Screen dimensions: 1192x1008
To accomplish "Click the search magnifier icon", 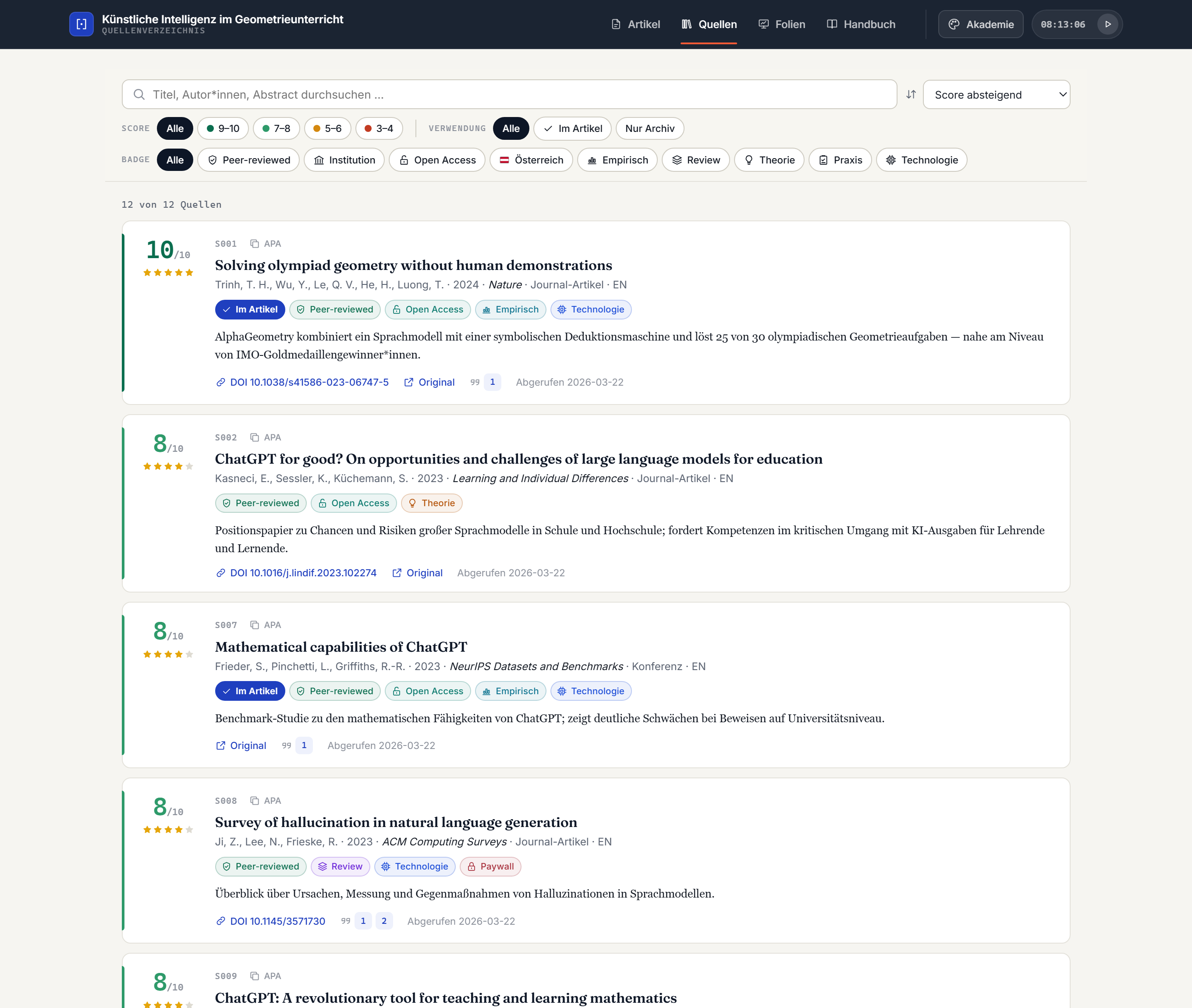I will point(139,94).
